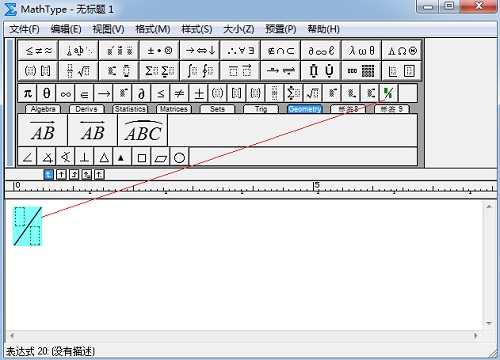Click the upper-left numerator slot in equation
Viewport: 500px width, 360px height.
20,217
